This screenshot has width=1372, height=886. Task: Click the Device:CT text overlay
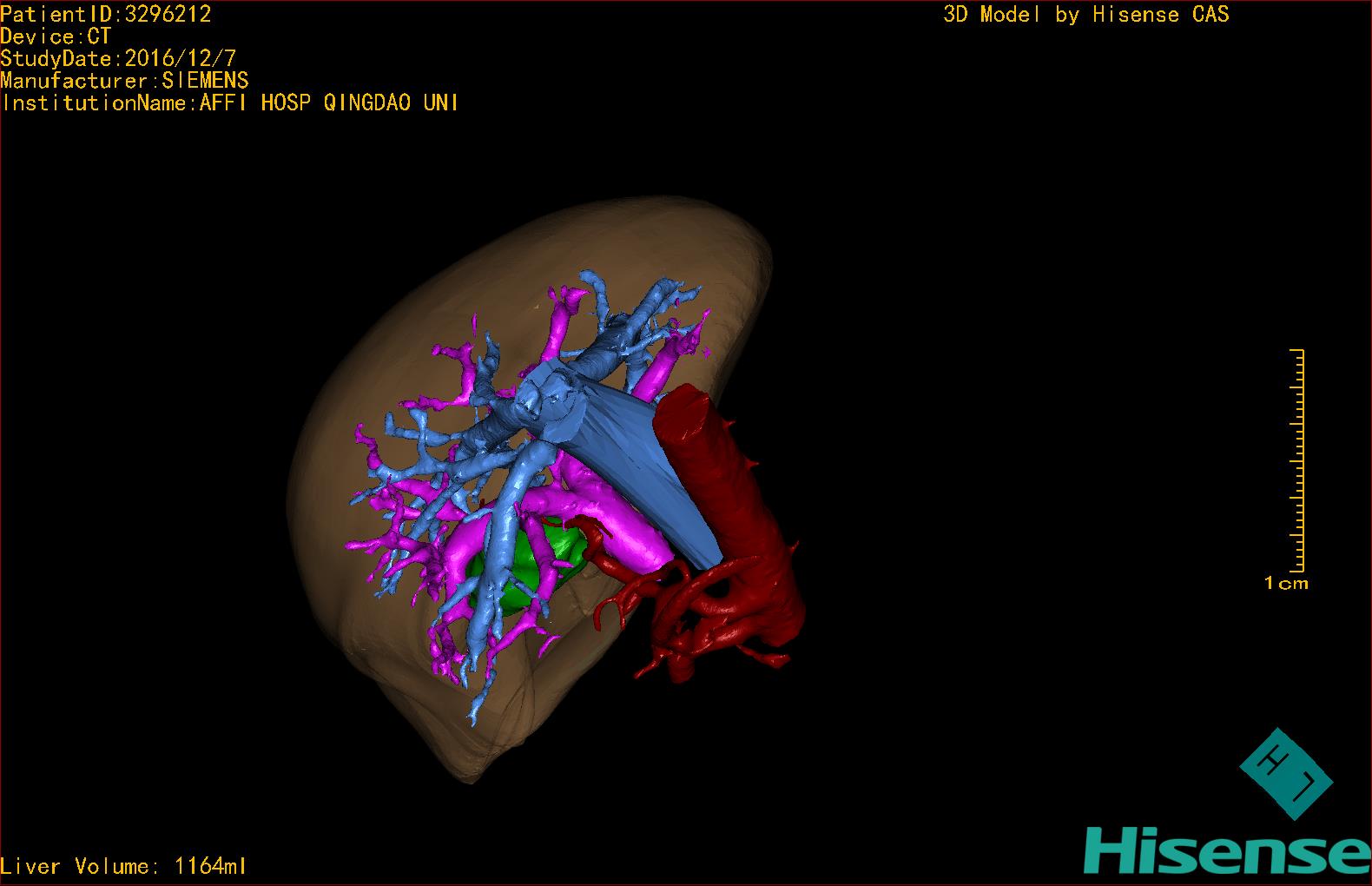click(56, 36)
